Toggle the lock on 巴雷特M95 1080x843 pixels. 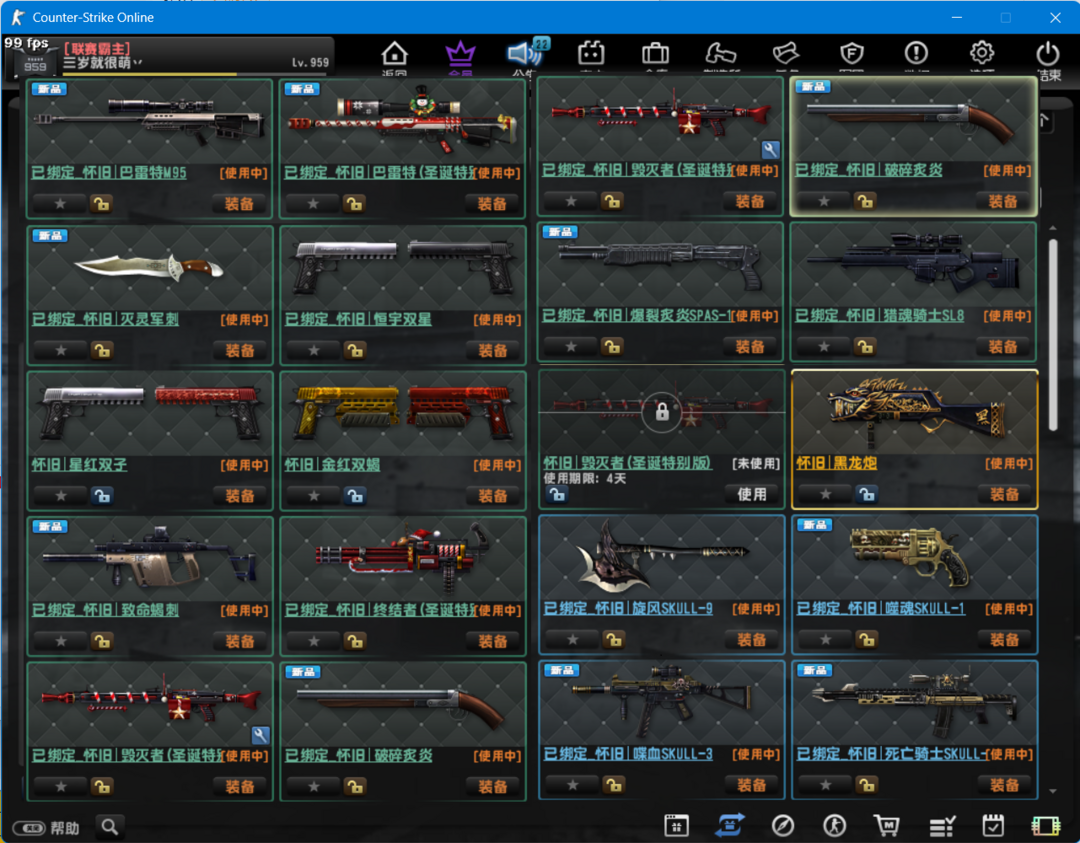(101, 204)
